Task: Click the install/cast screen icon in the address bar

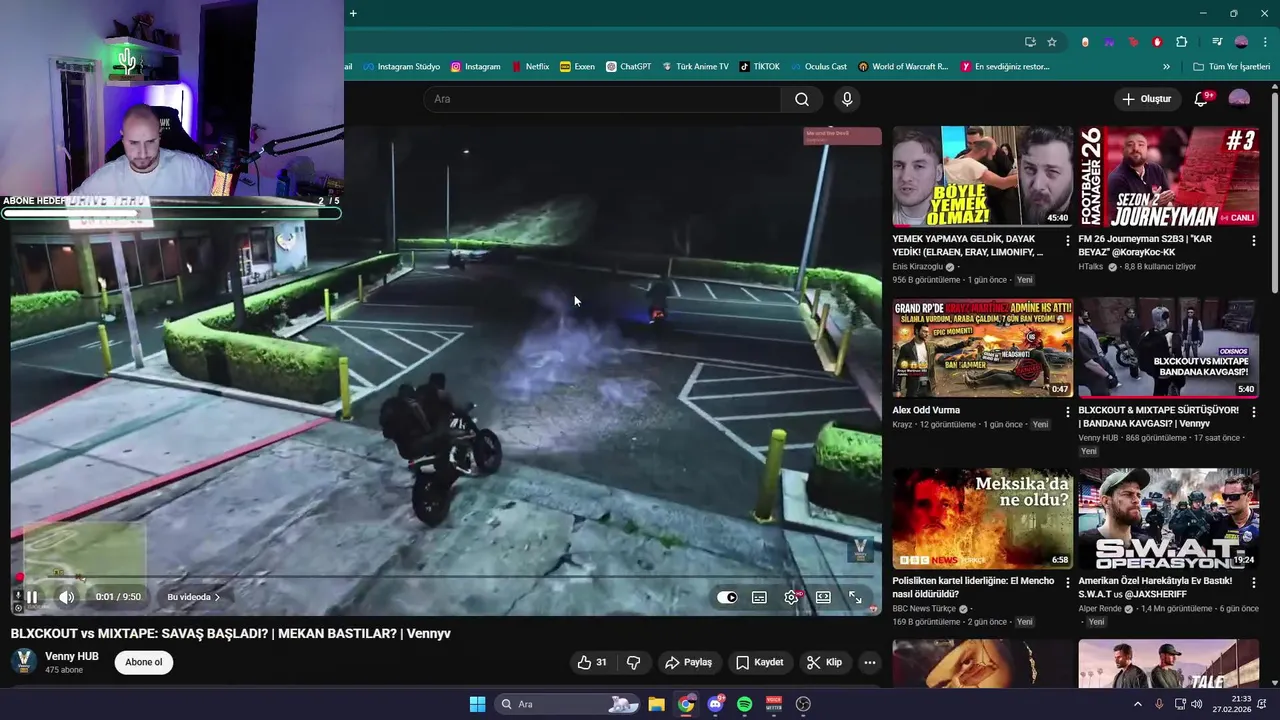Action: (1030, 42)
